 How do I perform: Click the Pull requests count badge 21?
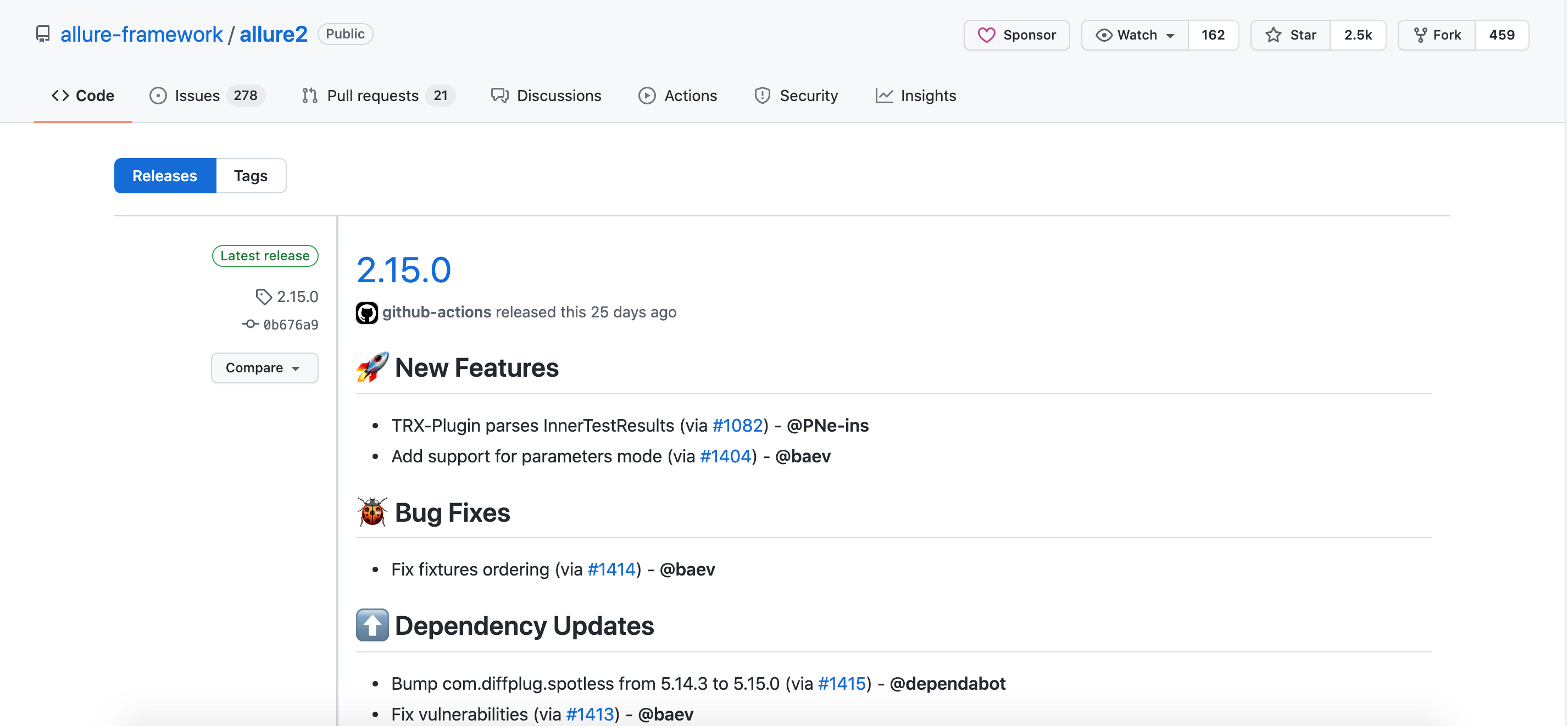(x=440, y=96)
